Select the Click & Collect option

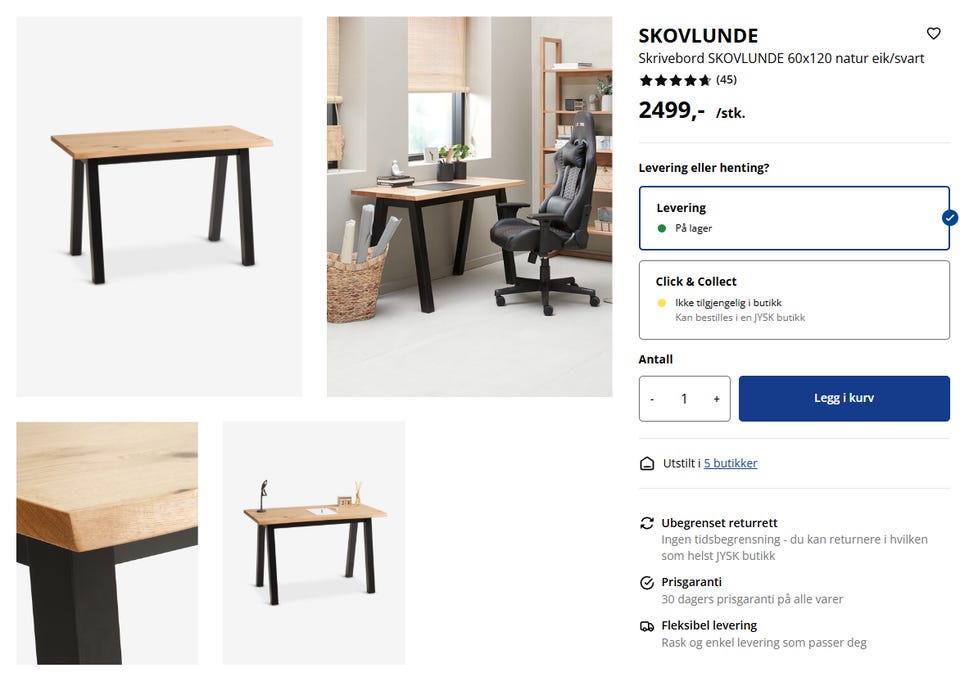click(794, 300)
